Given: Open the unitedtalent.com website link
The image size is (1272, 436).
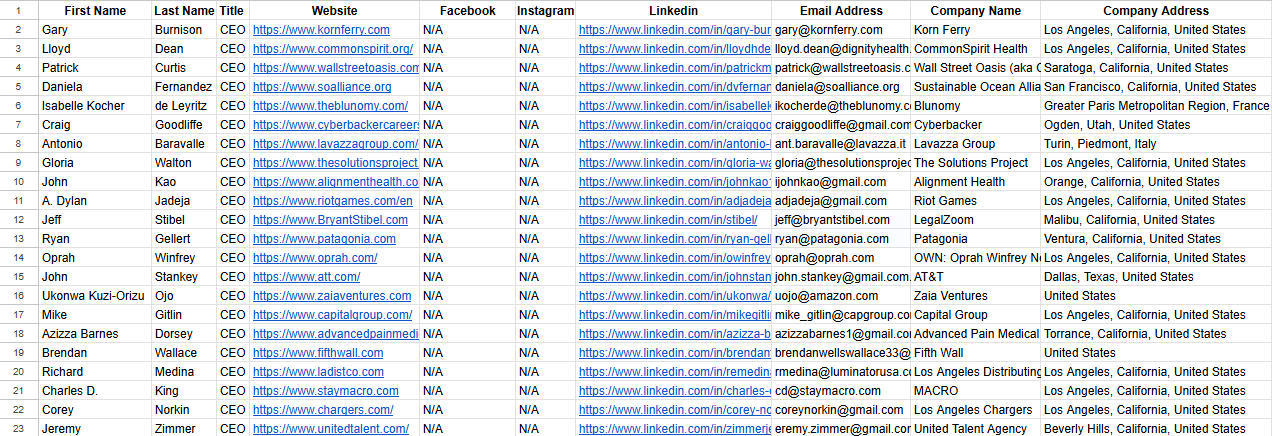Looking at the screenshot, I should click(330, 429).
